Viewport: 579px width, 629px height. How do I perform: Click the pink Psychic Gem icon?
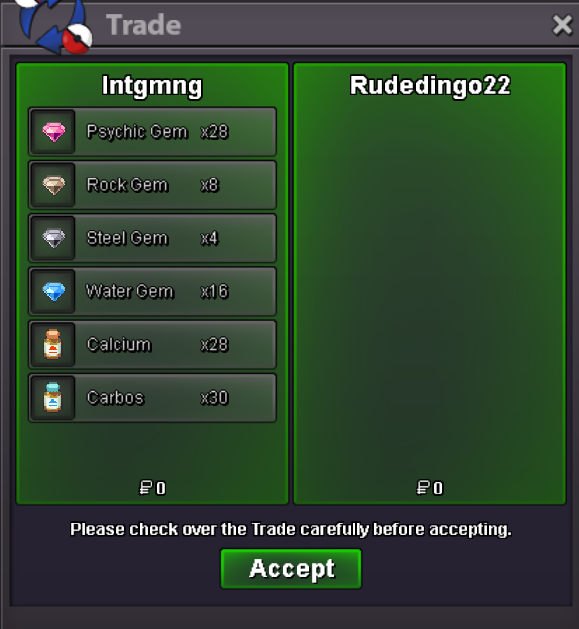[x=54, y=132]
